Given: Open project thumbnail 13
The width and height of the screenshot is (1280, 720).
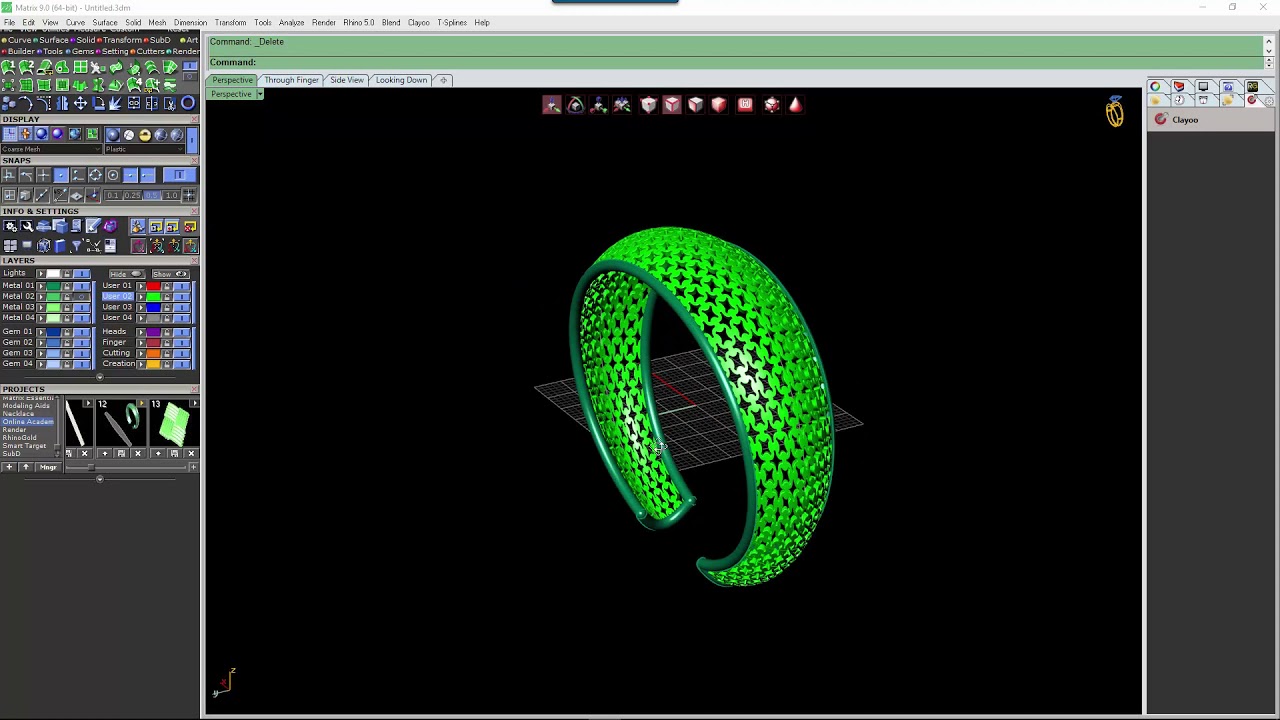Looking at the screenshot, I should 173,424.
